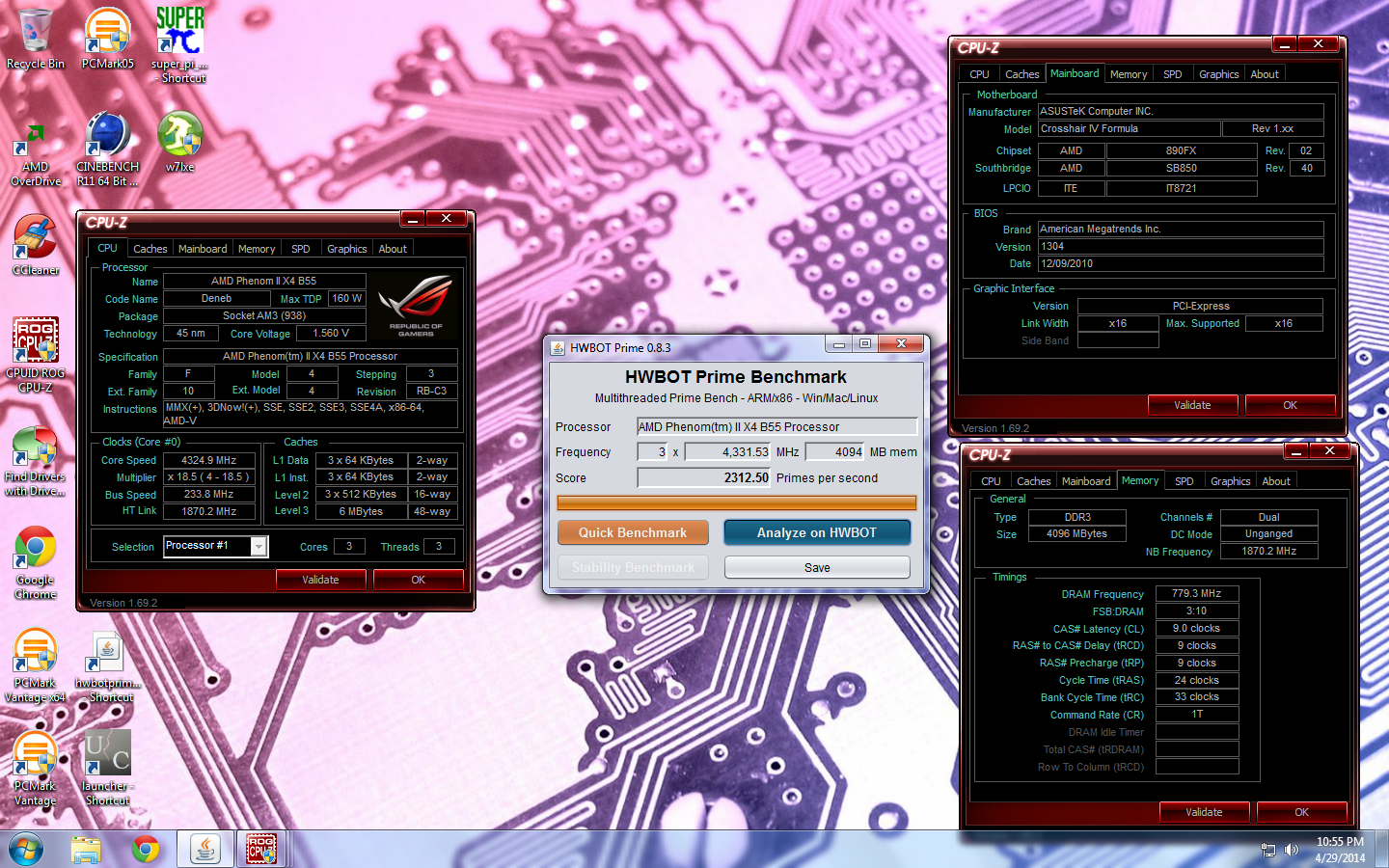Image resolution: width=1389 pixels, height=868 pixels.
Task: Click Quick Benchmark button
Action: (x=633, y=532)
